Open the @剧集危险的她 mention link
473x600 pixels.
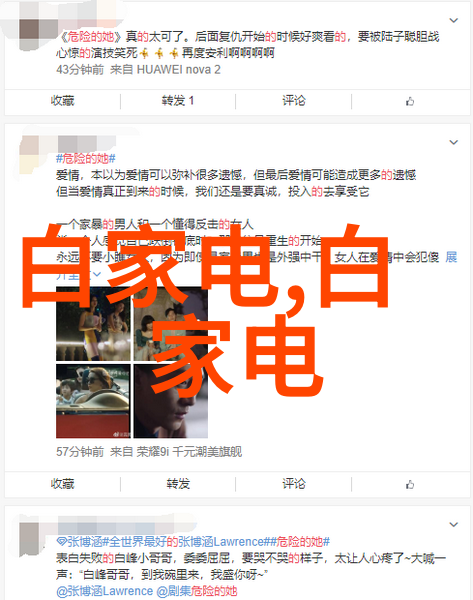(x=197, y=591)
